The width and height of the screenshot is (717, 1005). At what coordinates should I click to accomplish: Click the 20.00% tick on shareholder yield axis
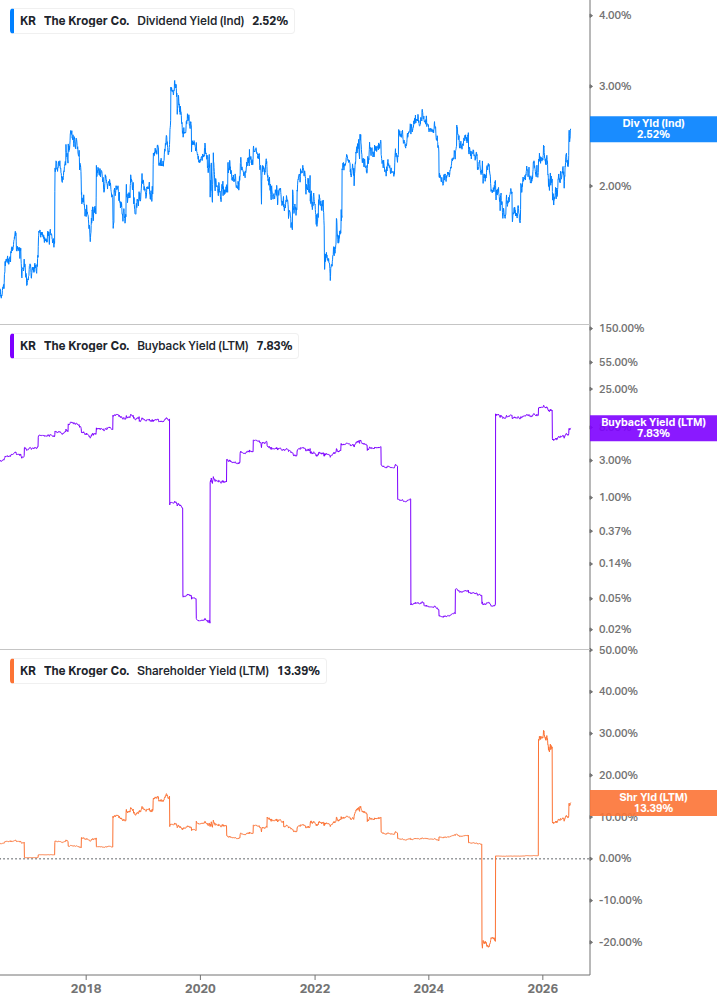[618, 776]
